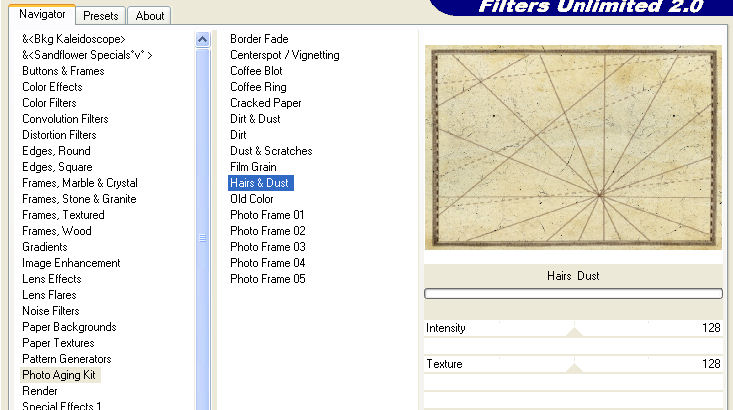733x410 pixels.
Task: Select the Color Effects category
Action: (52, 87)
